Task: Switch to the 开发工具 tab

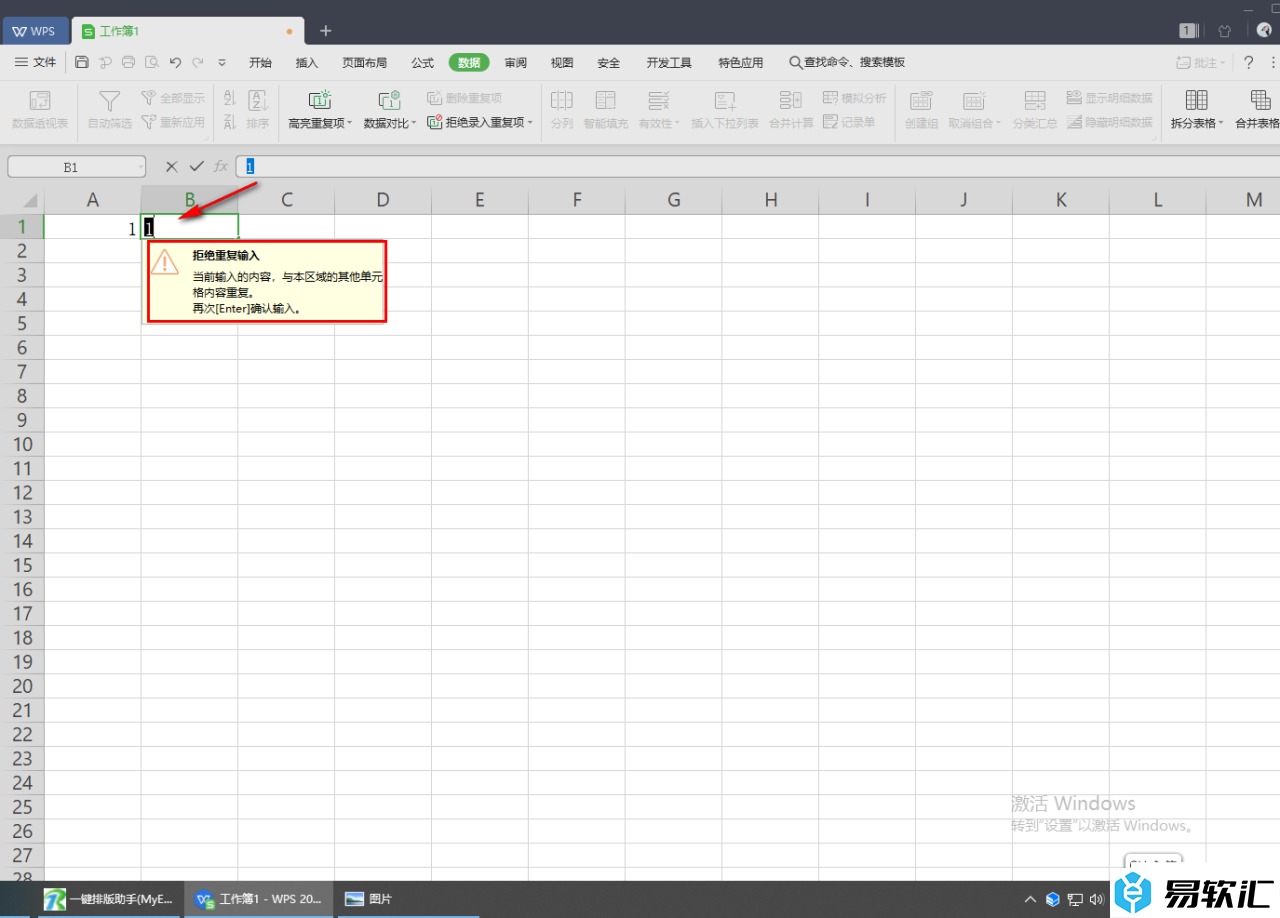Action: [669, 62]
